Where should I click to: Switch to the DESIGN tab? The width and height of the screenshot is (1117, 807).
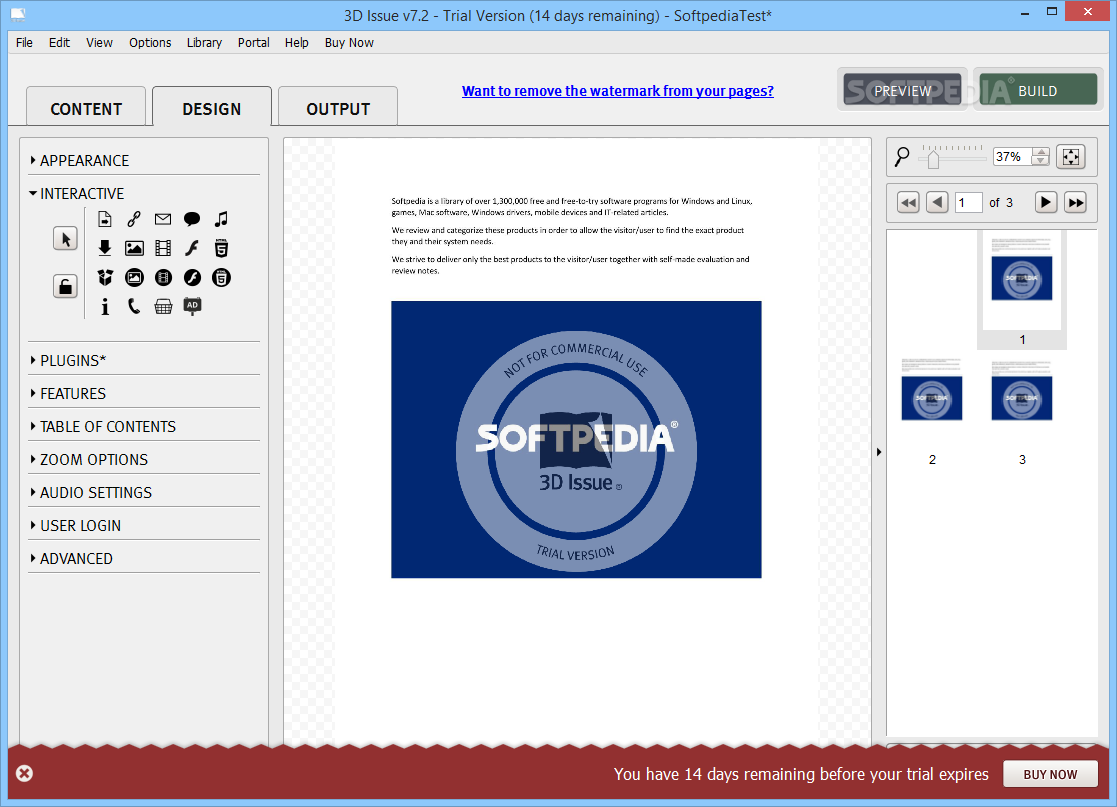click(x=212, y=108)
